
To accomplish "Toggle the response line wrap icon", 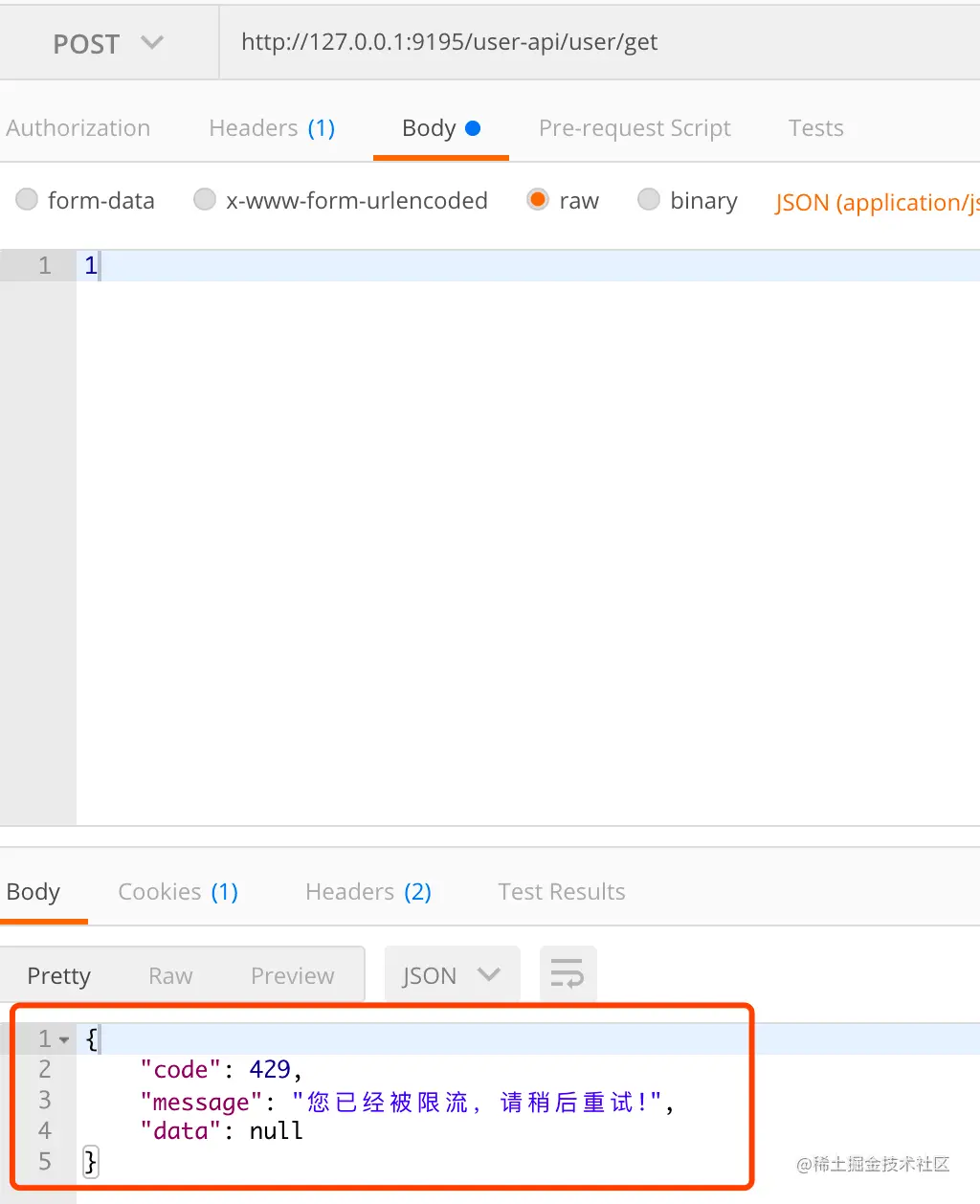I will [568, 975].
